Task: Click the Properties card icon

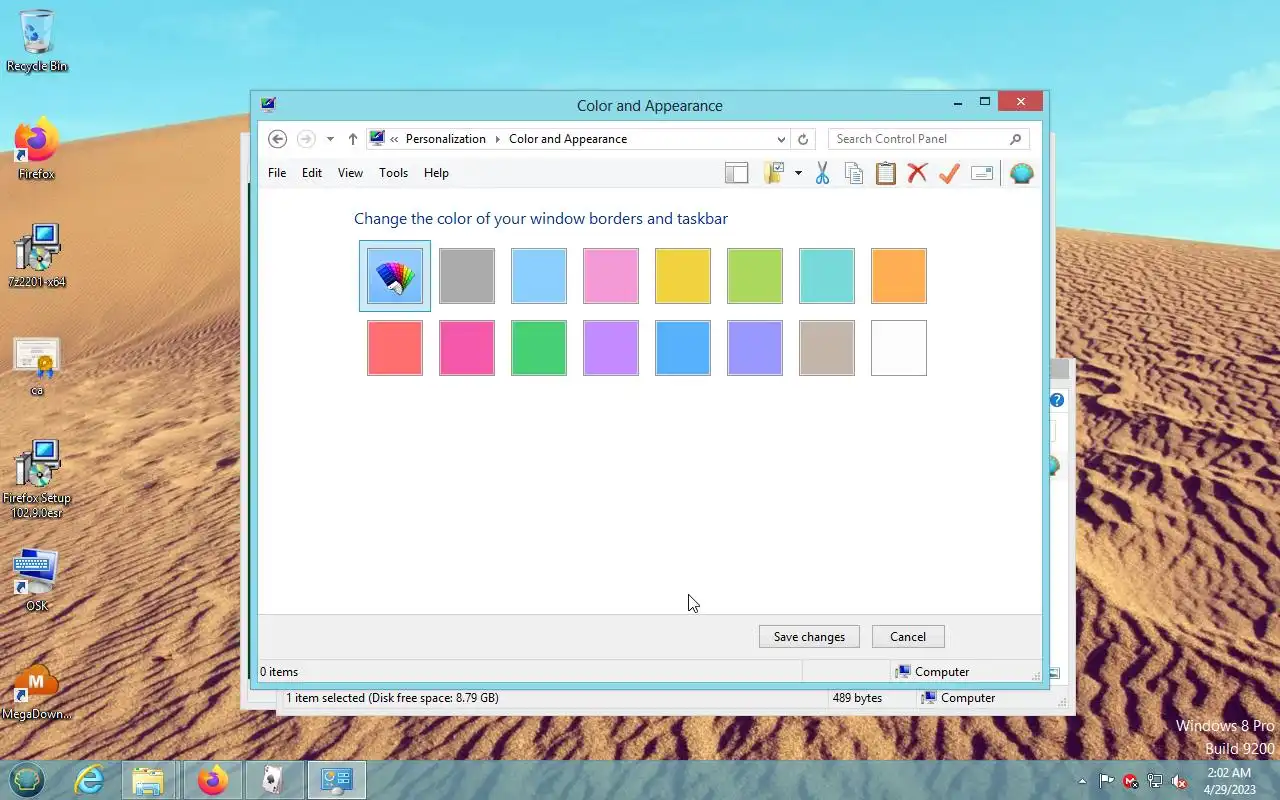Action: click(982, 173)
